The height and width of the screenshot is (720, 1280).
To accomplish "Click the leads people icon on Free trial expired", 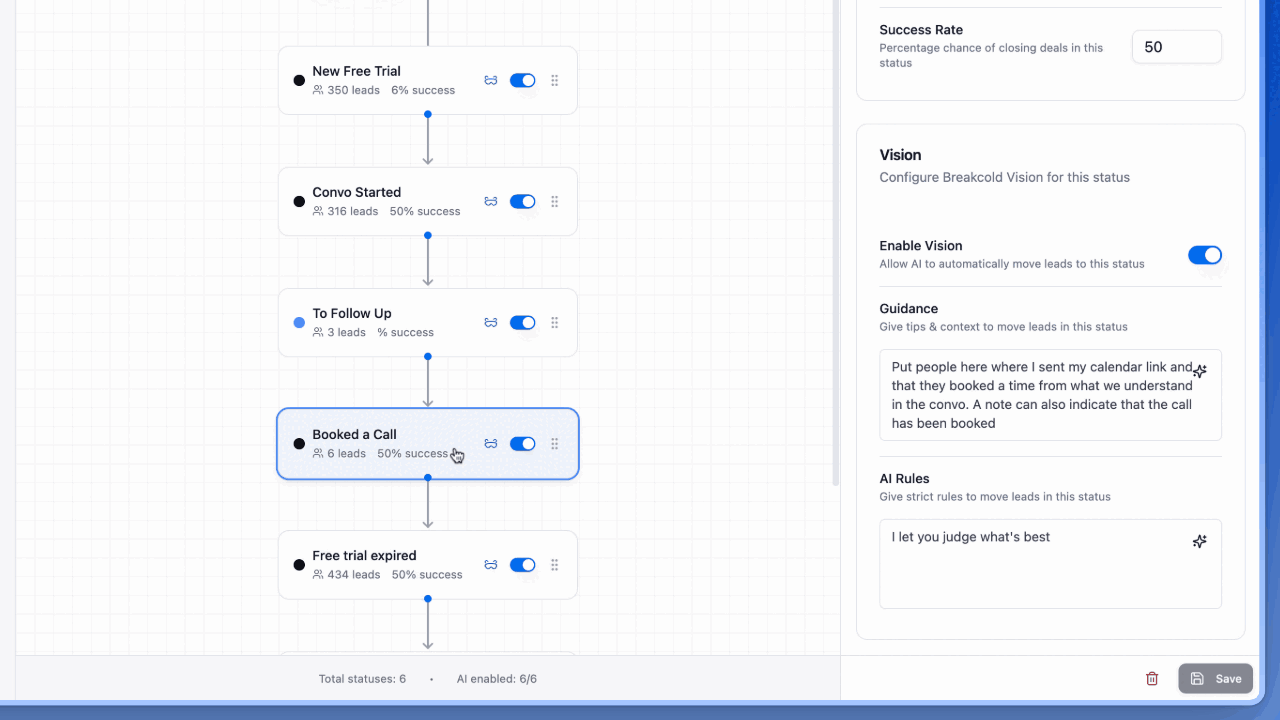I will coord(318,575).
